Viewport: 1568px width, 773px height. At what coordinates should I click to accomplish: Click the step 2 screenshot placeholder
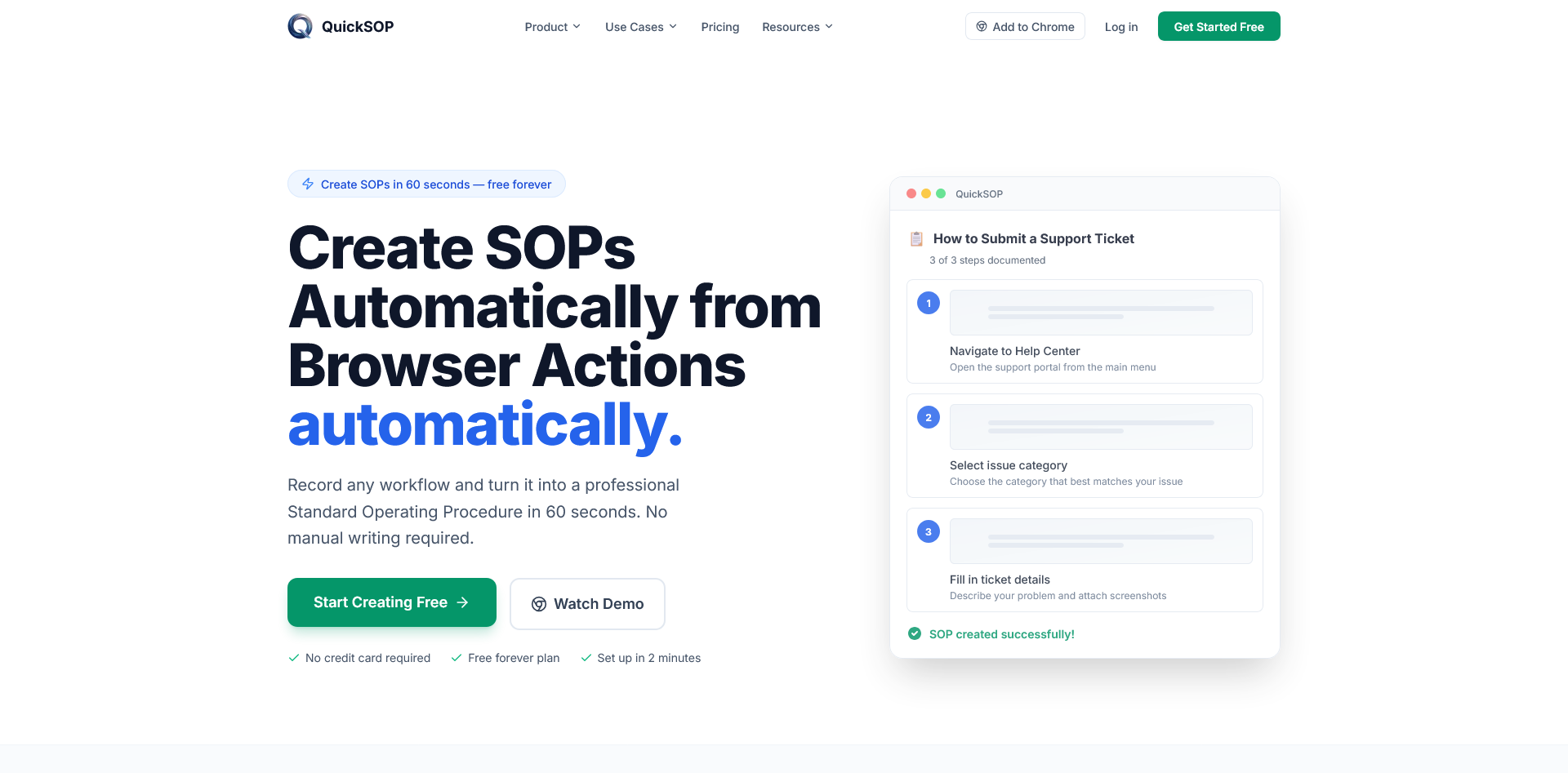(1101, 427)
